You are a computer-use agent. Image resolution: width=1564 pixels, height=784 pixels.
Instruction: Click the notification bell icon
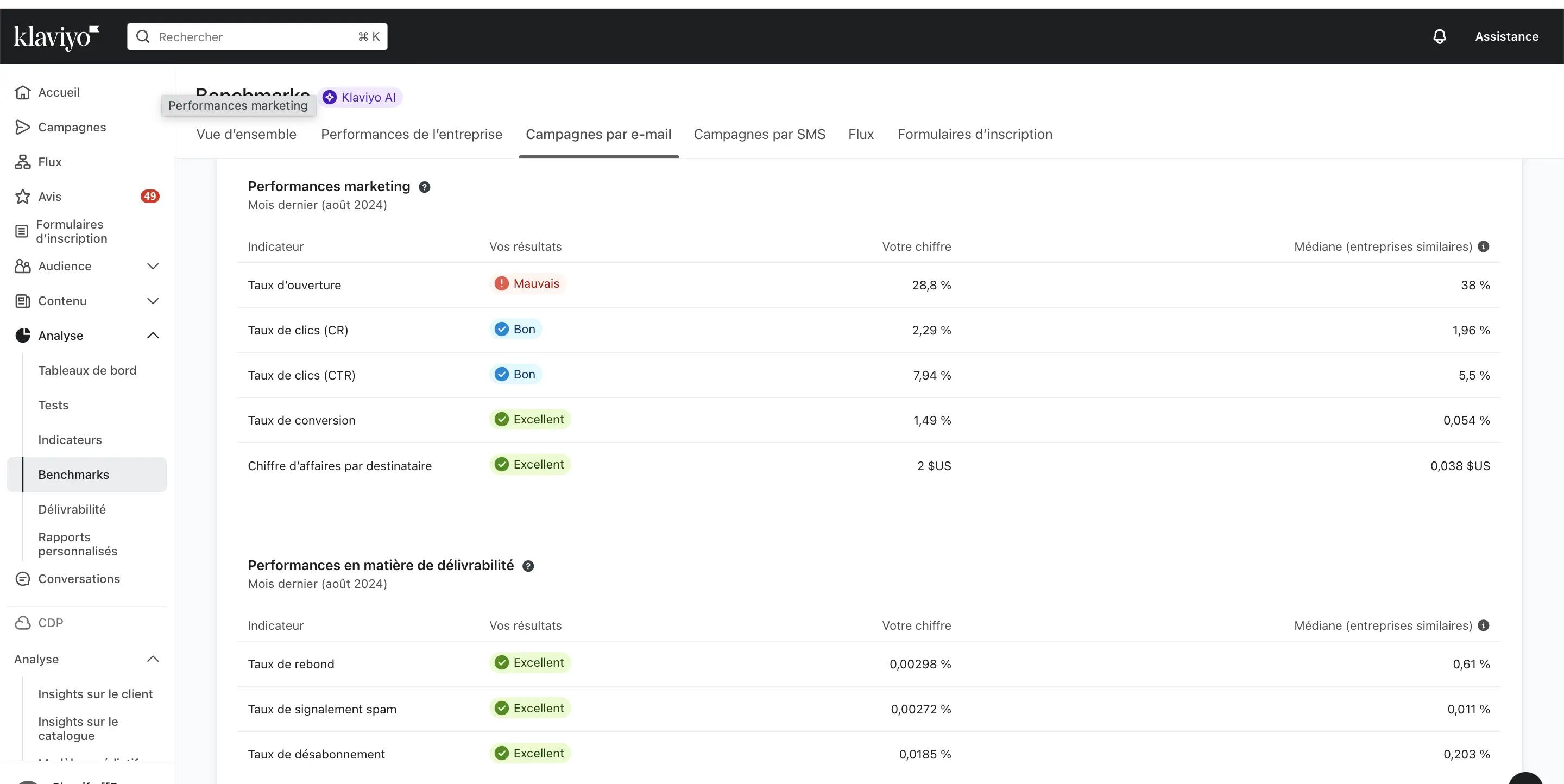(1439, 36)
